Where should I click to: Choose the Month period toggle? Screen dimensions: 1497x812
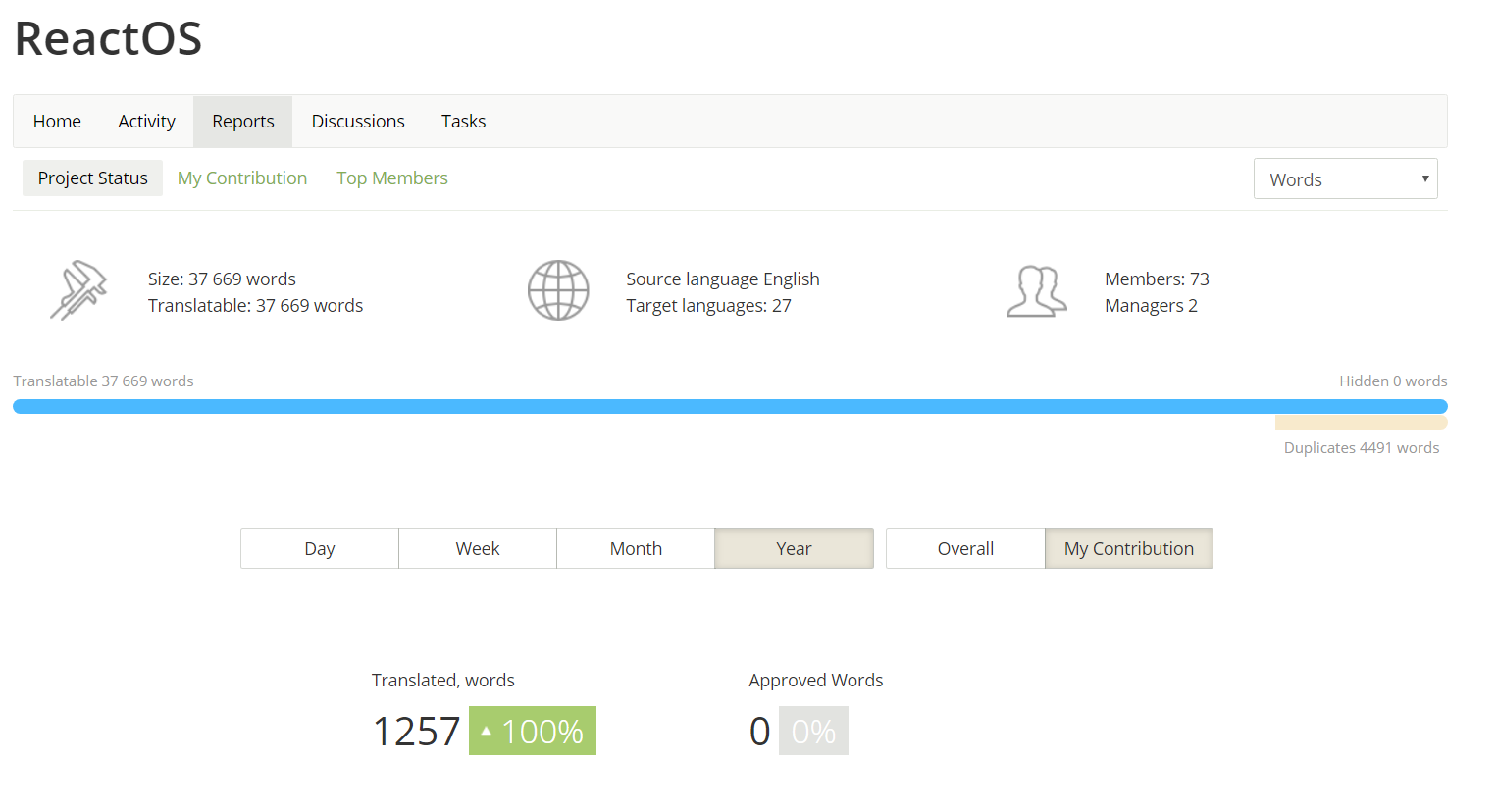point(636,548)
